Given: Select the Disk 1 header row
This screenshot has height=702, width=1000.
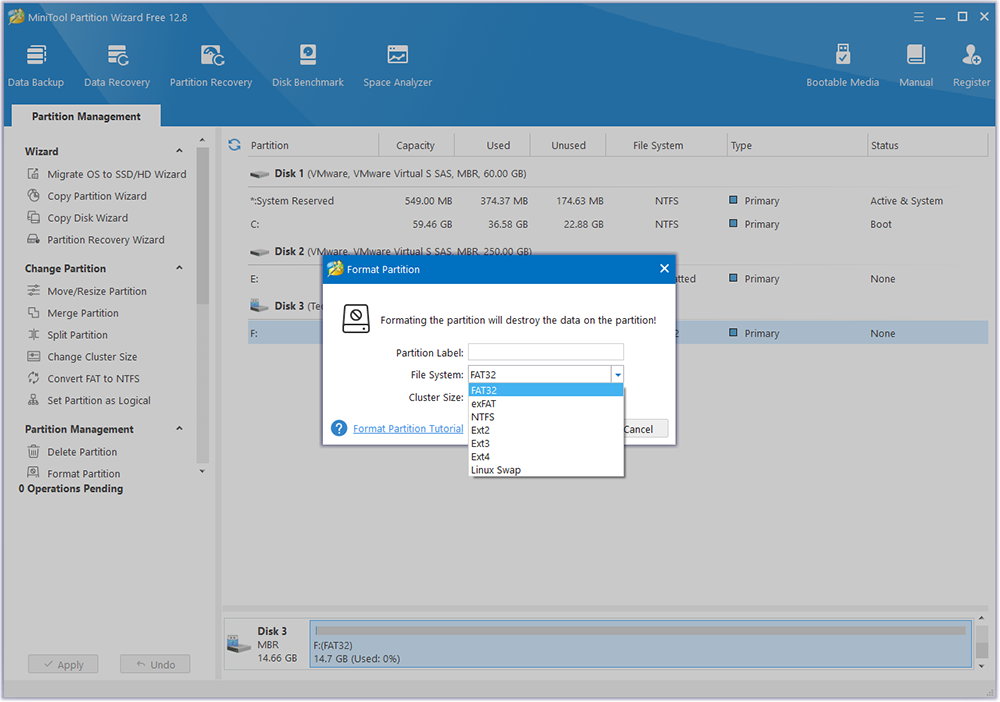Looking at the screenshot, I should (618, 173).
